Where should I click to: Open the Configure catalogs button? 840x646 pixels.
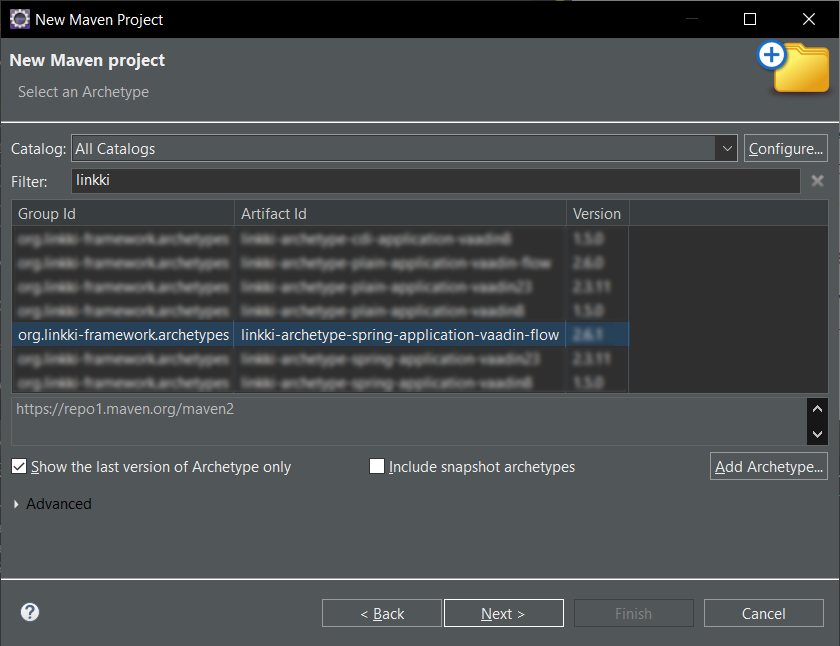[785, 149]
